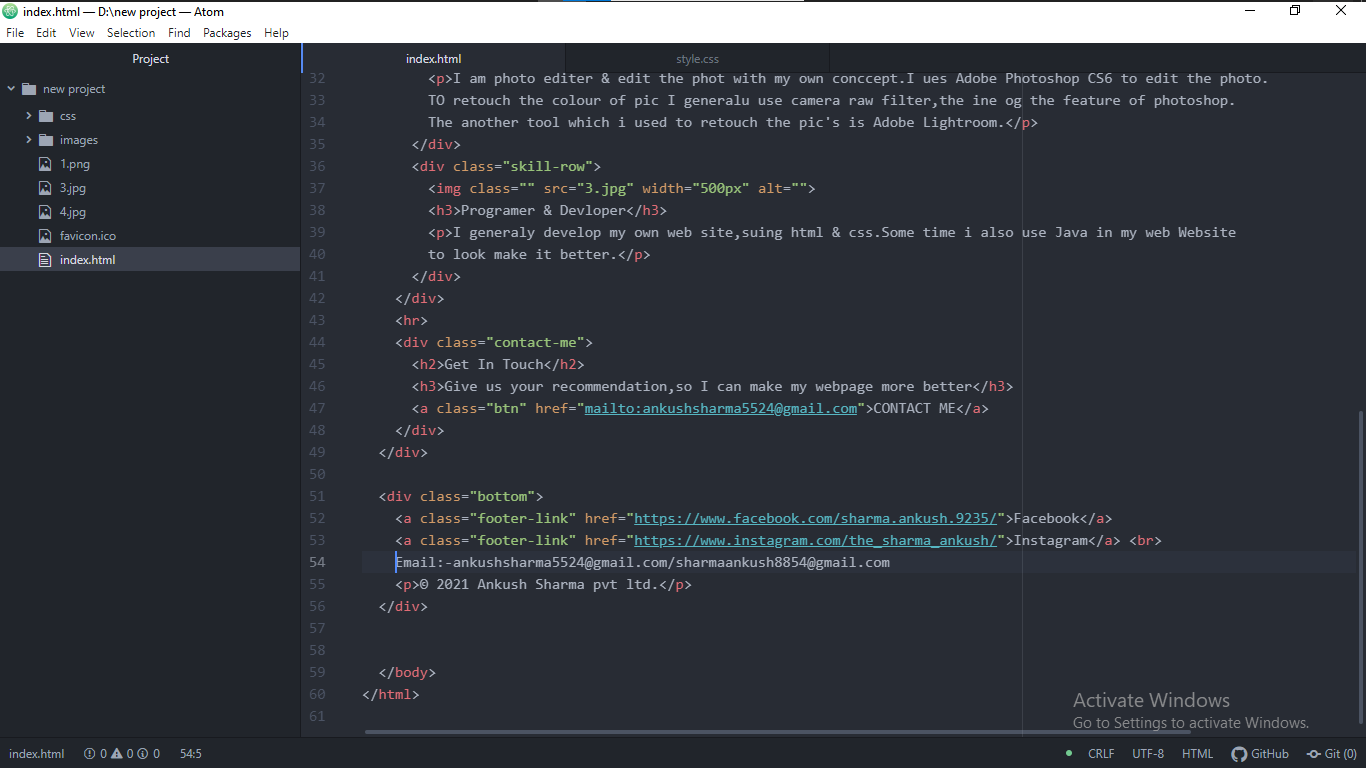Click the editor horizontal scrollbar thumb

[778, 732]
